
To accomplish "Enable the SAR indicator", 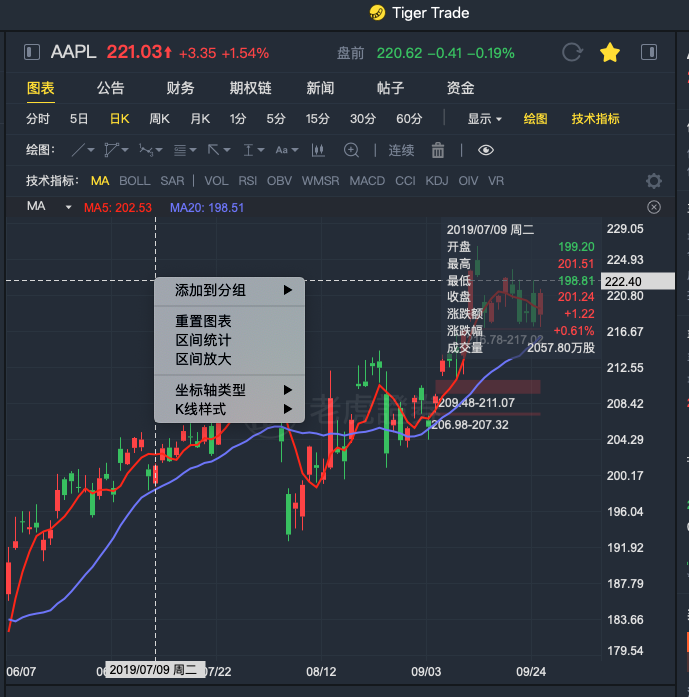I will (x=172, y=181).
